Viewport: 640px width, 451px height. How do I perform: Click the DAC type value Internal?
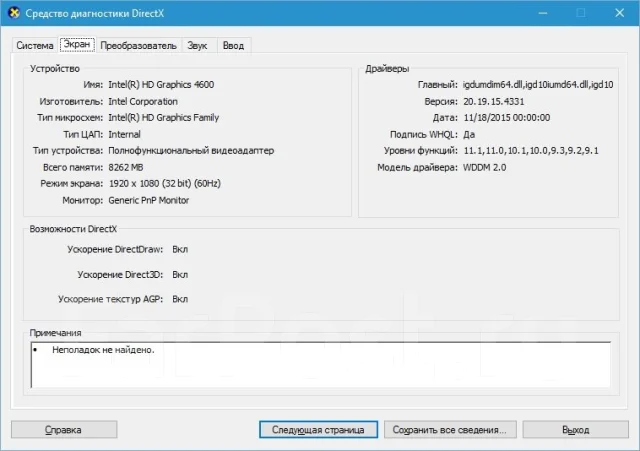coord(124,135)
